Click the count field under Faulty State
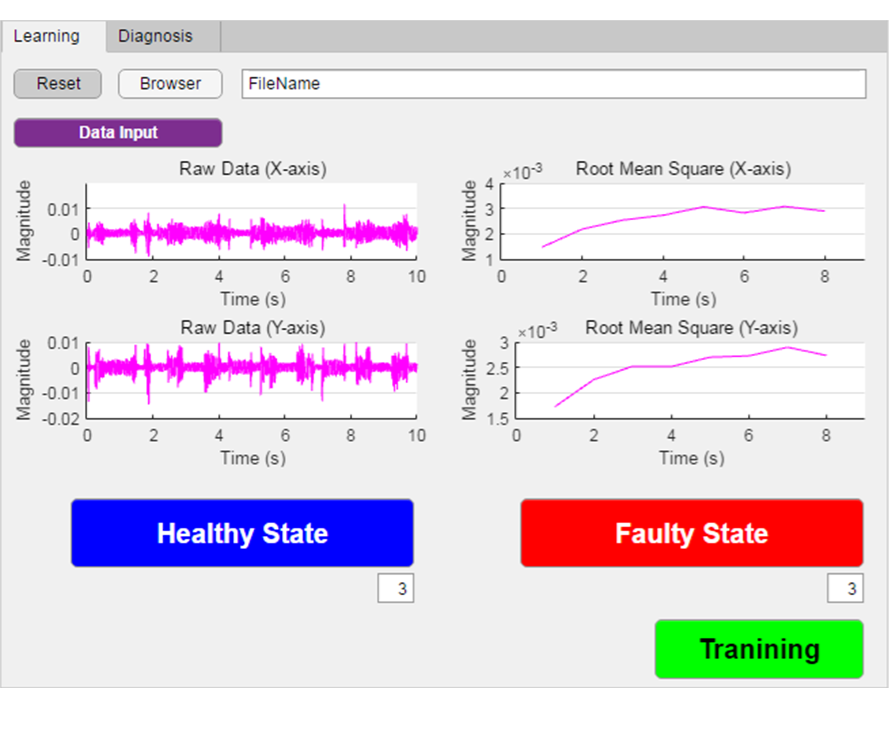The image size is (889, 740). click(x=845, y=589)
